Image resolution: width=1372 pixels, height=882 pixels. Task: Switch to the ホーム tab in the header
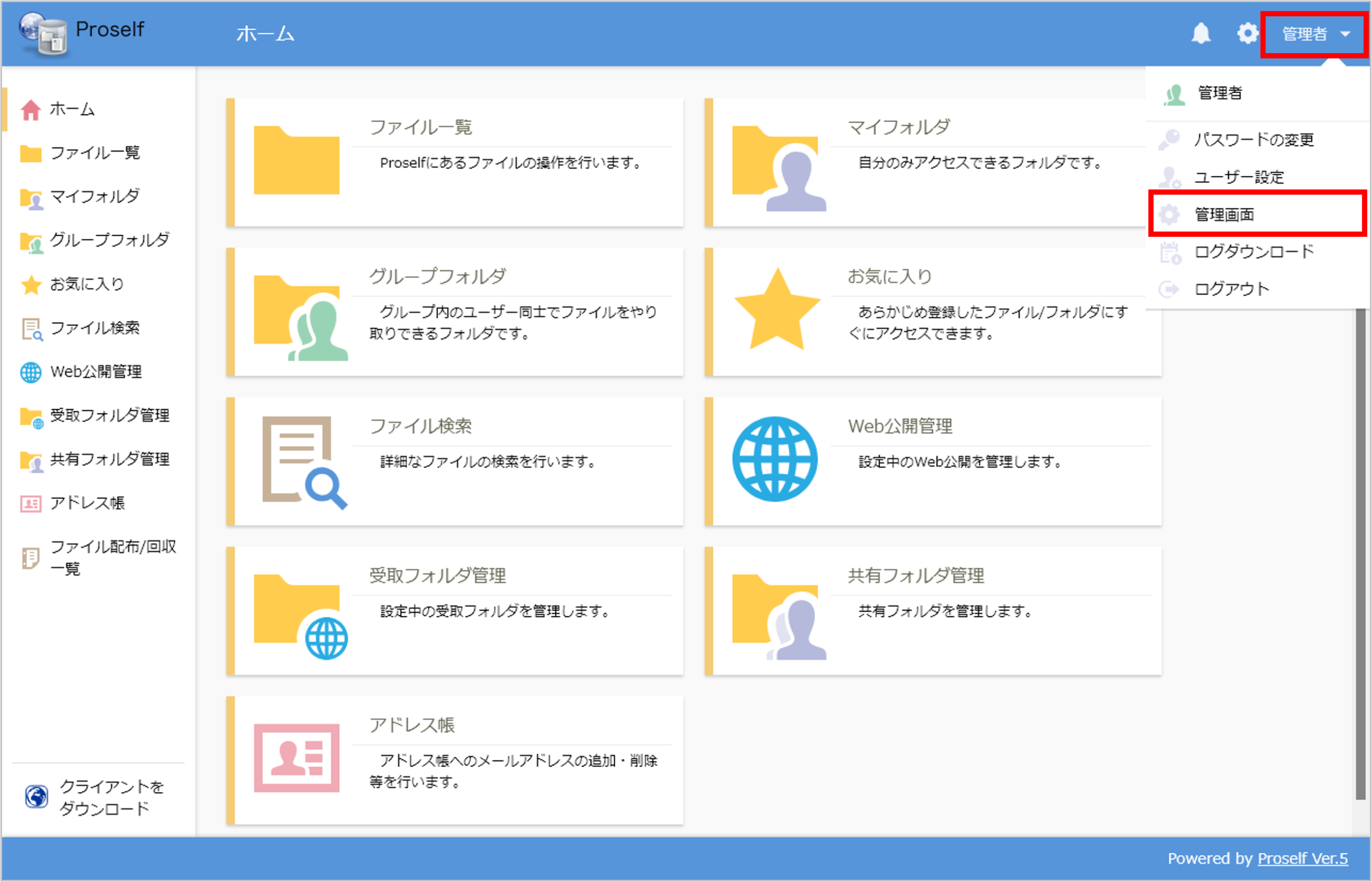265,33
